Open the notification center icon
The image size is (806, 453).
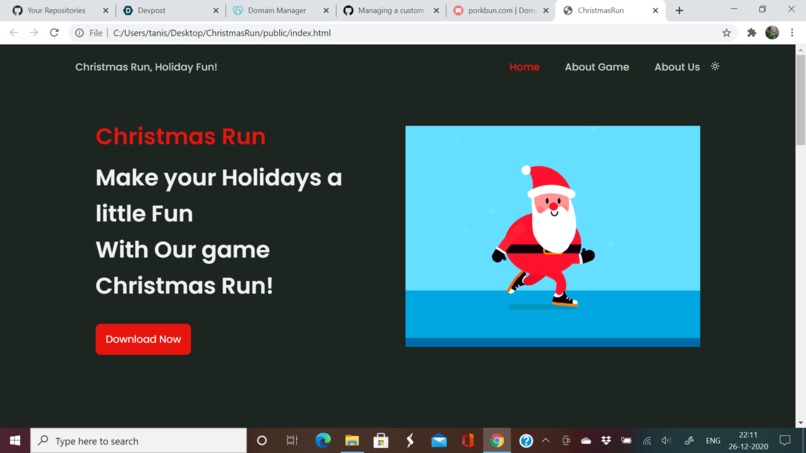[x=785, y=441]
